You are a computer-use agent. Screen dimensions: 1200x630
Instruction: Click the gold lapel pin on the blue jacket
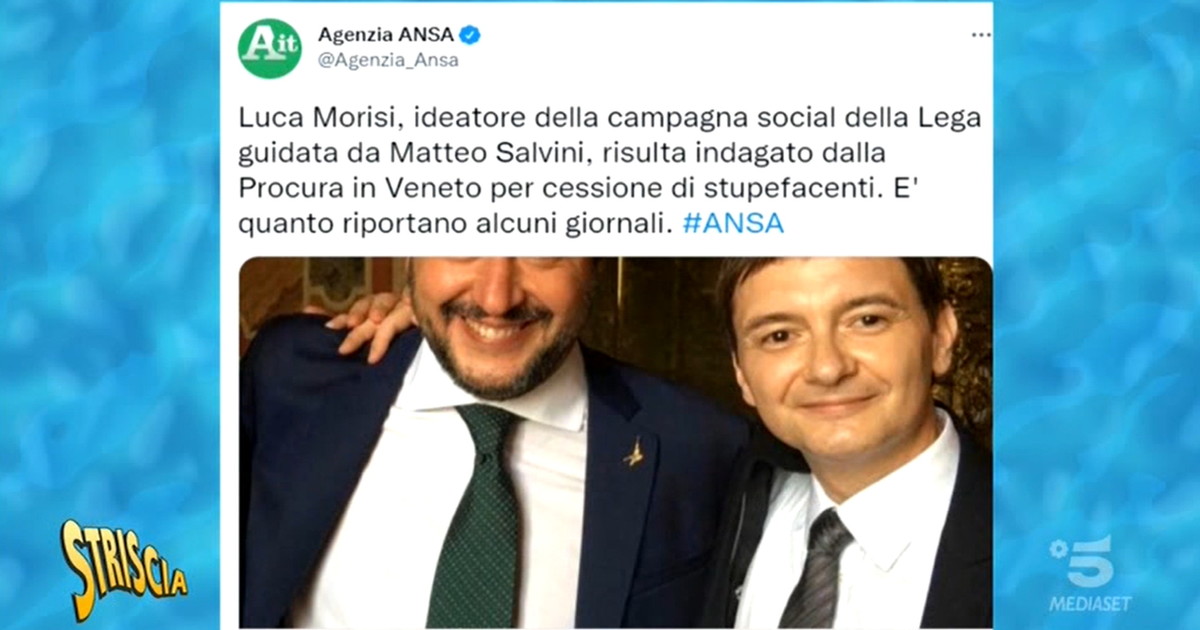(633, 453)
